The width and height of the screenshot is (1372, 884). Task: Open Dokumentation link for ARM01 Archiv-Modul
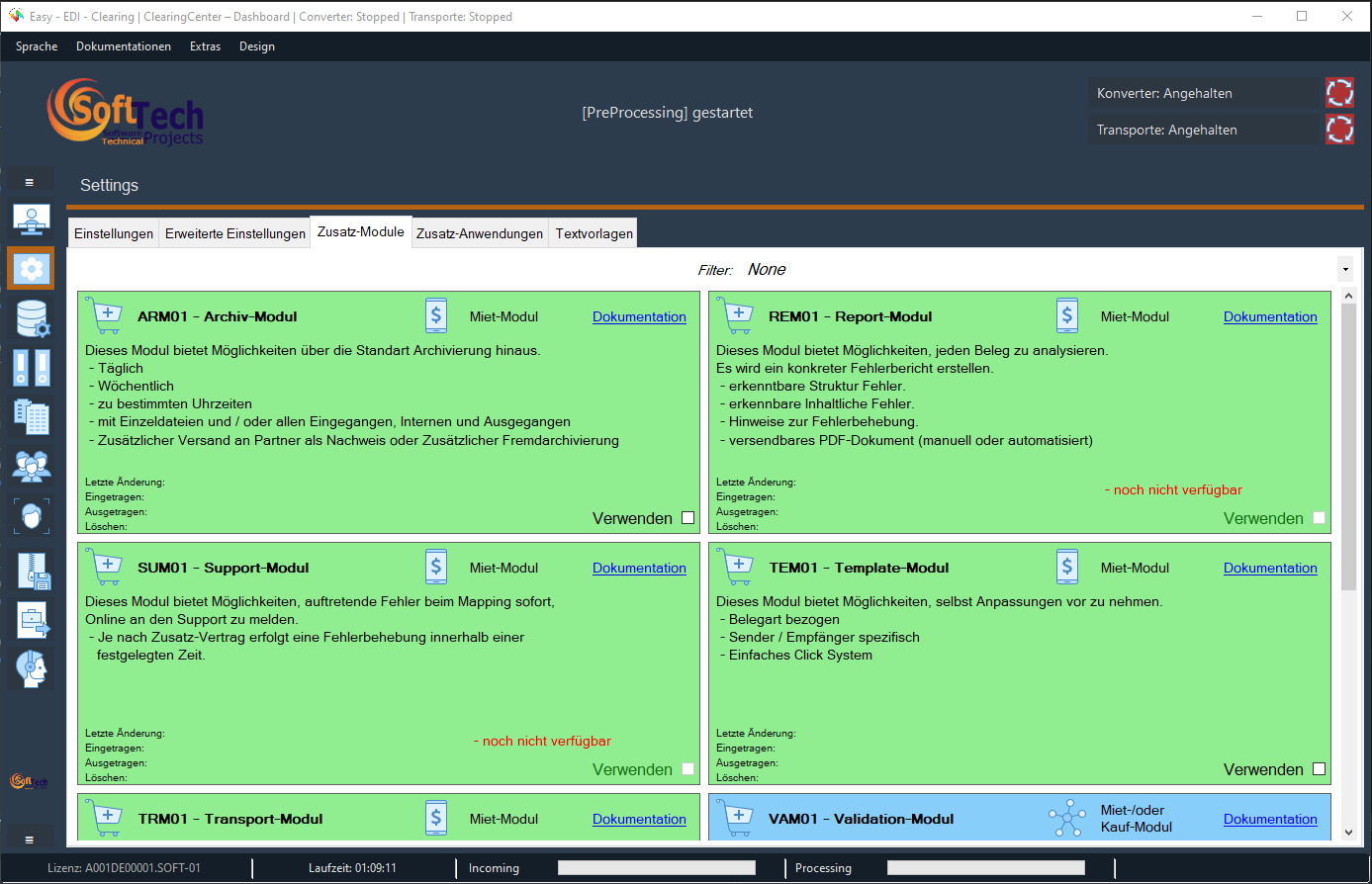point(639,316)
